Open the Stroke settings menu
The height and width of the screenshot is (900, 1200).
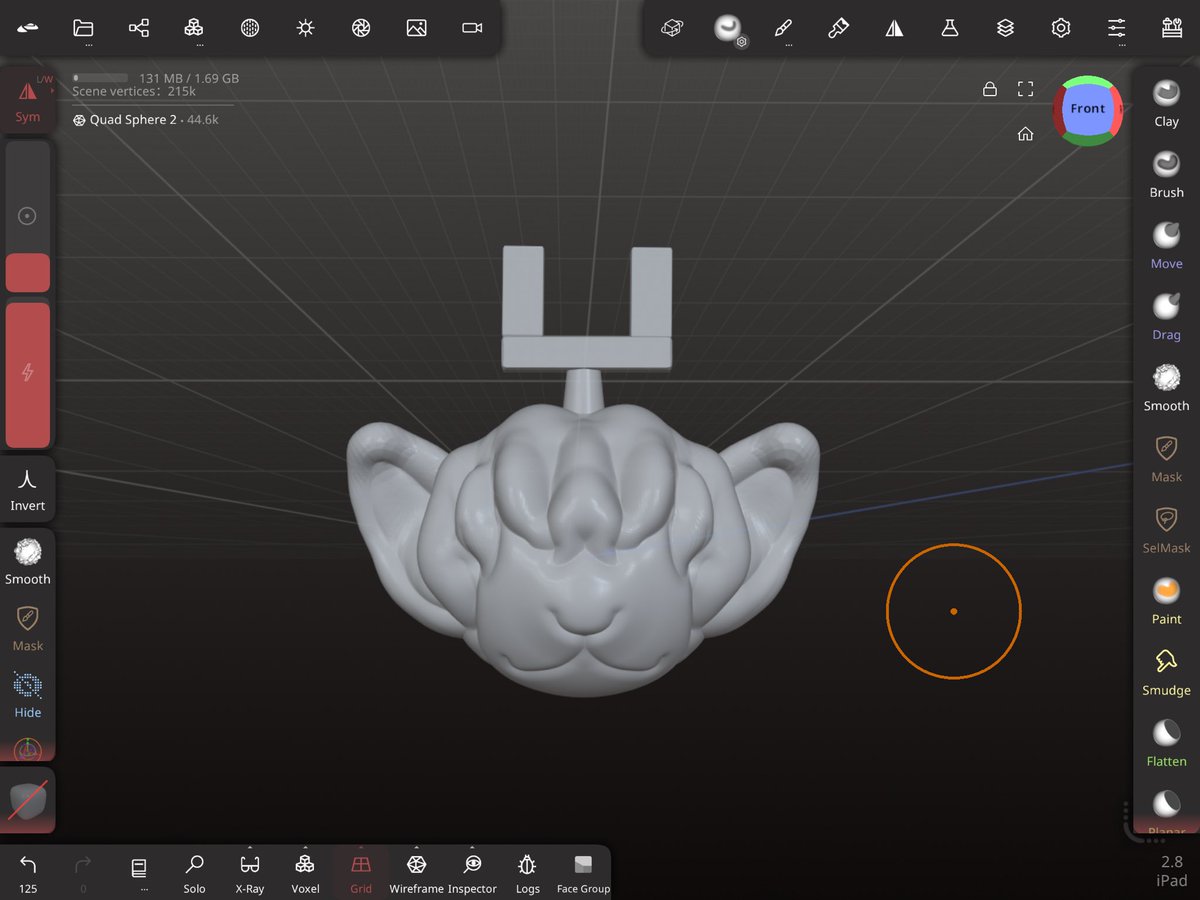pyautogui.click(x=783, y=28)
